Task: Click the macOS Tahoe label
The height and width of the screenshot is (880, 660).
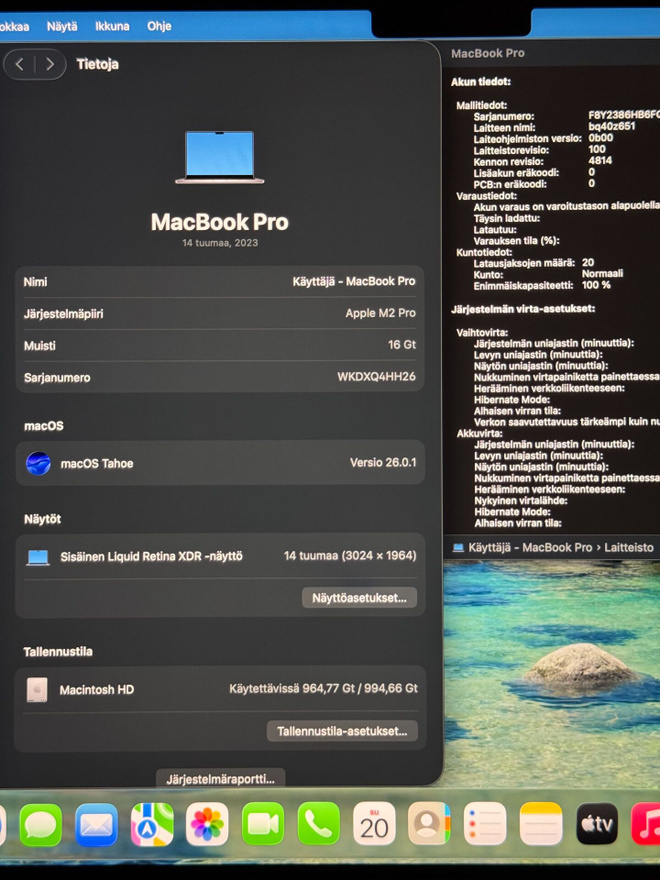Action: [x=97, y=464]
